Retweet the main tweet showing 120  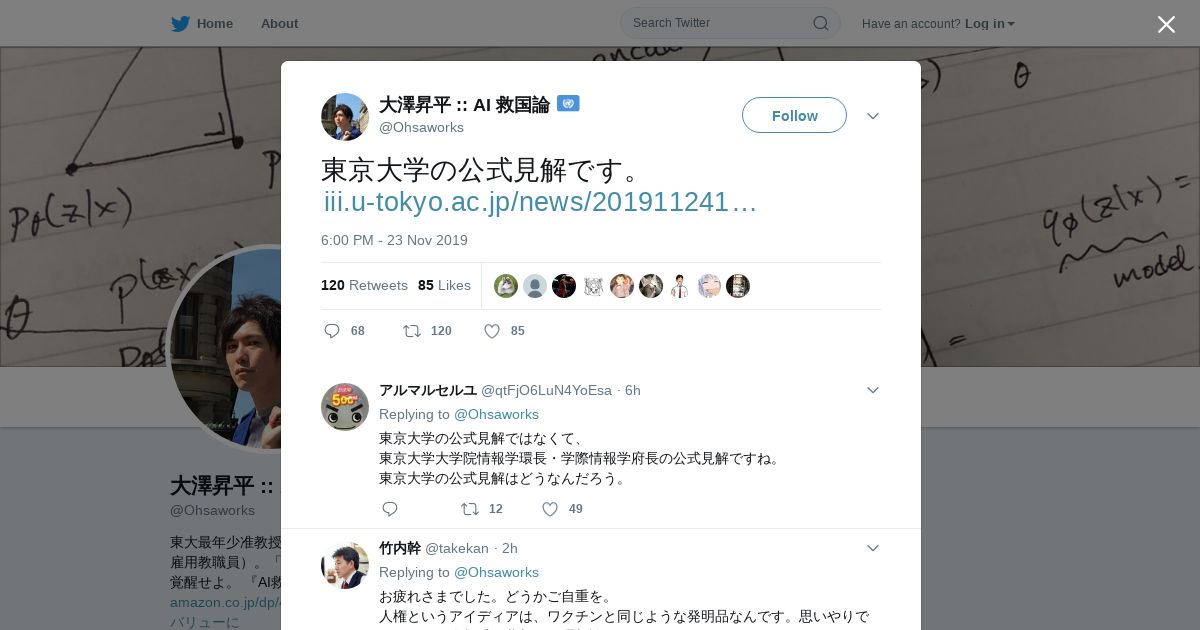coord(411,331)
